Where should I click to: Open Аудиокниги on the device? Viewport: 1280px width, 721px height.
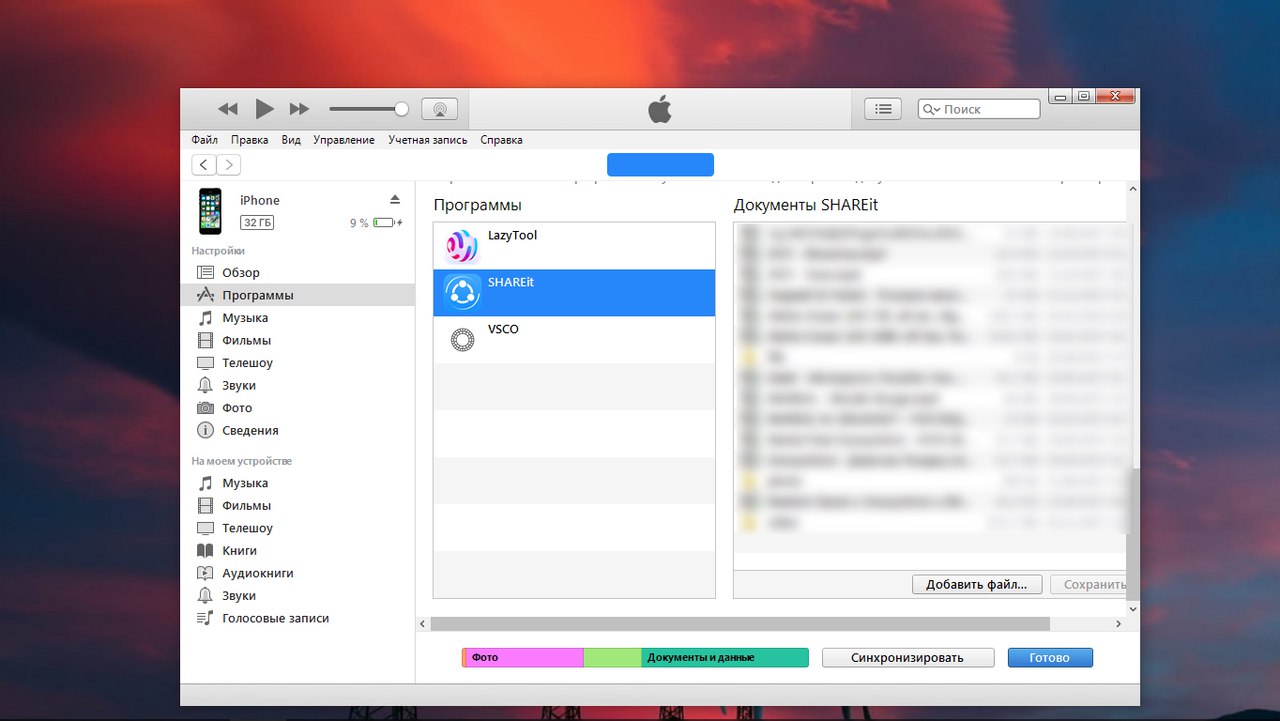point(298,573)
